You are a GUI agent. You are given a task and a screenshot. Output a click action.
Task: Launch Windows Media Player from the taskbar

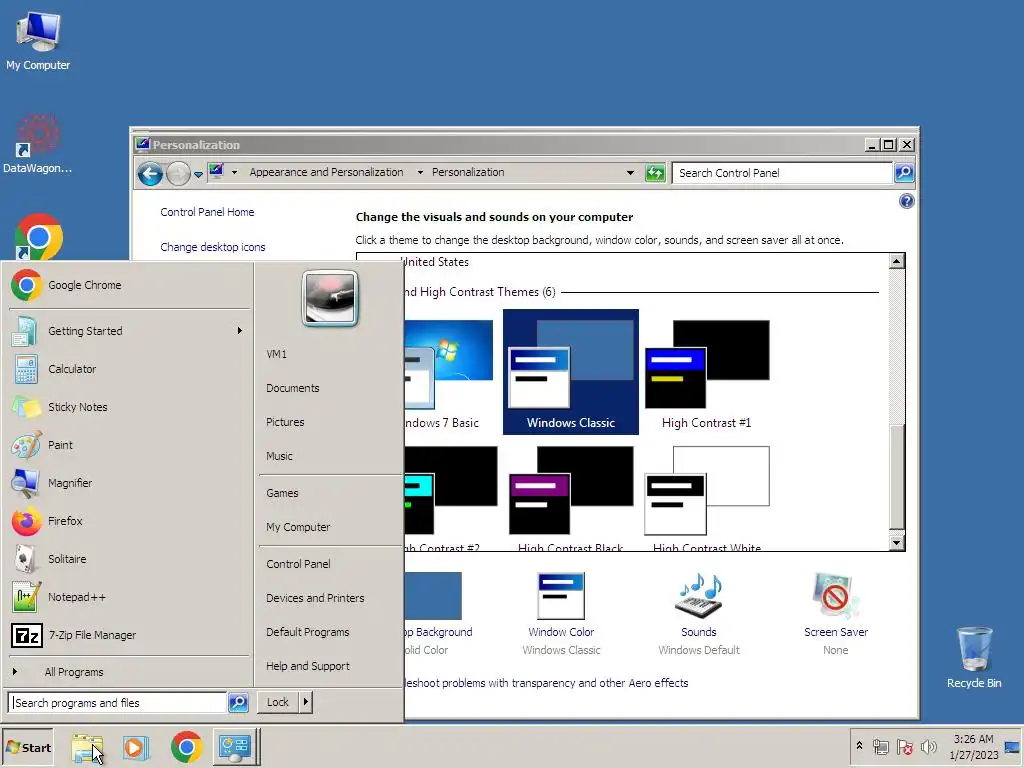(136, 747)
